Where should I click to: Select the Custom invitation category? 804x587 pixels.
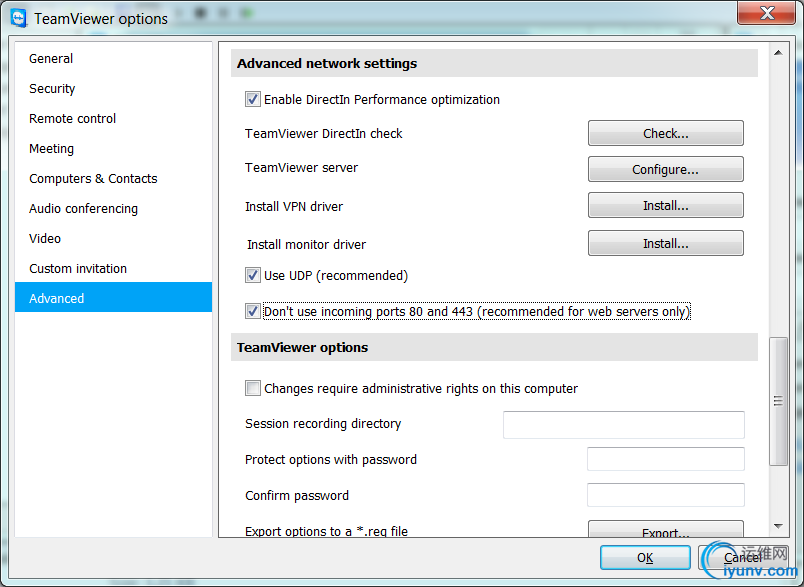[x=78, y=268]
